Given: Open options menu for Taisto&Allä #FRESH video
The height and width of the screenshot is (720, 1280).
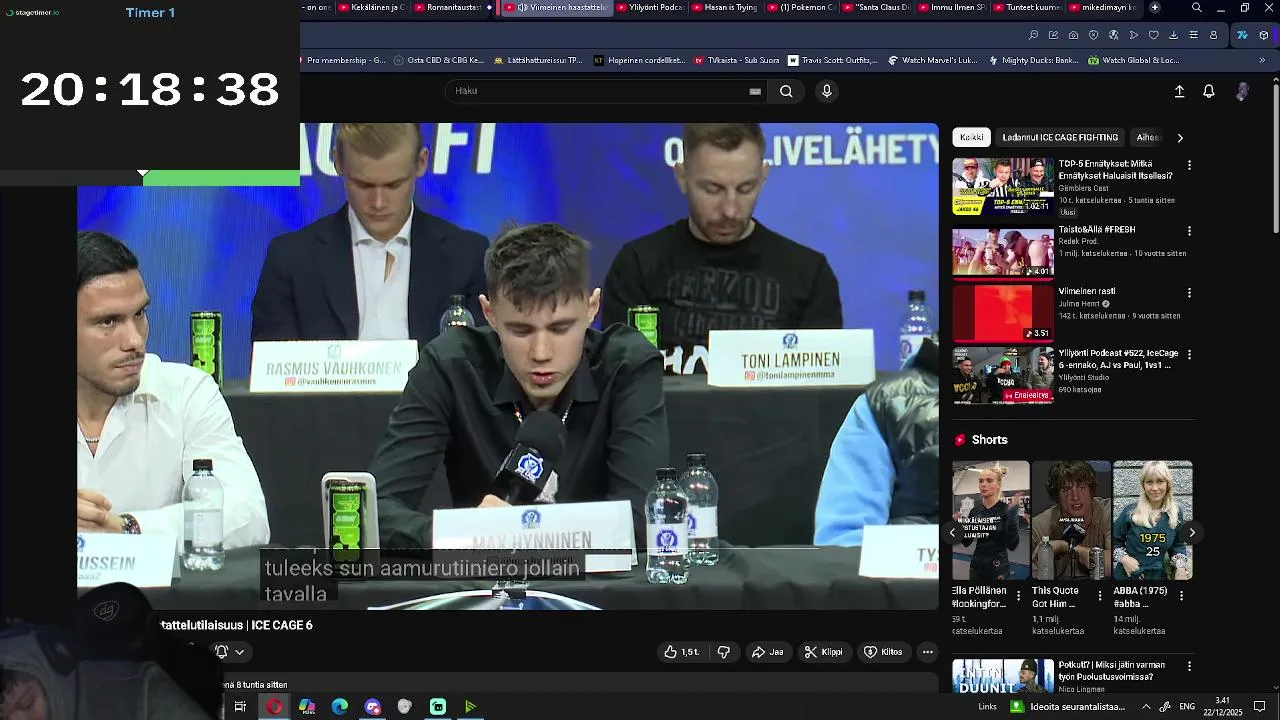Looking at the screenshot, I should pos(1189,230).
